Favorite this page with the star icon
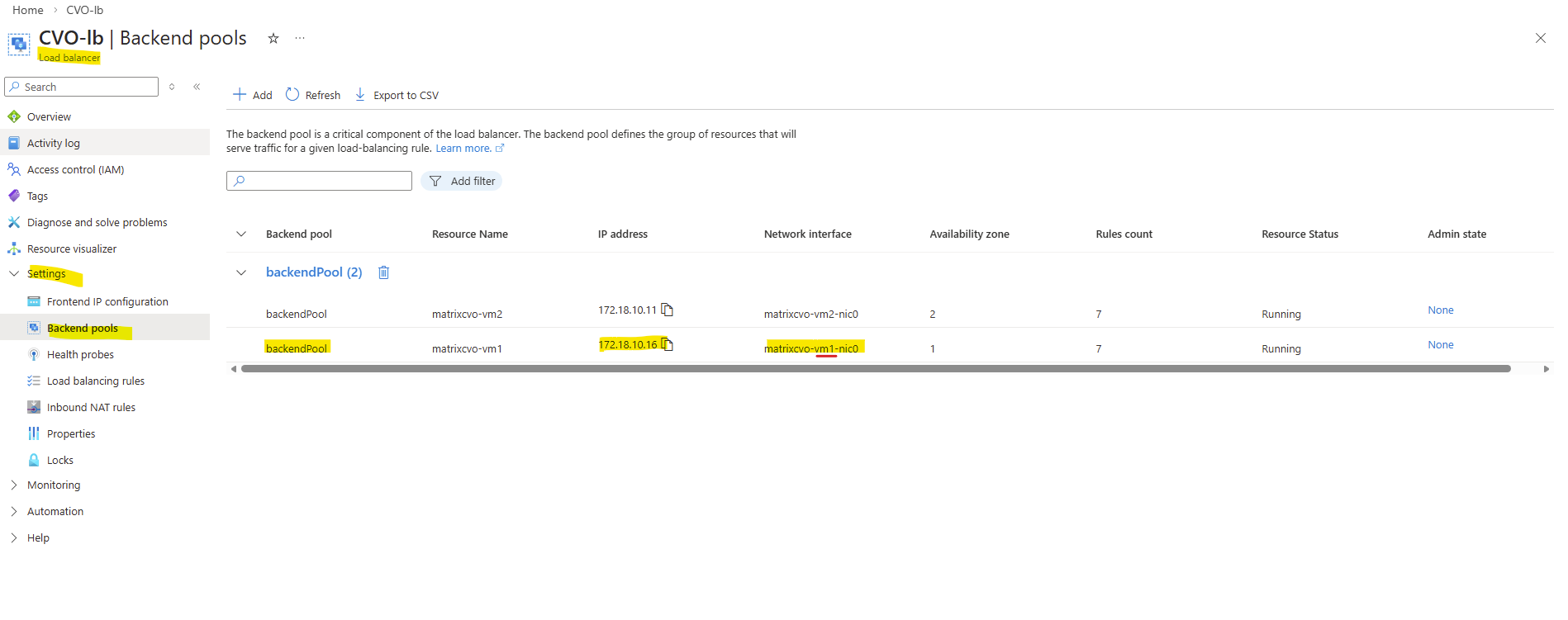1568x620 pixels. click(273, 38)
